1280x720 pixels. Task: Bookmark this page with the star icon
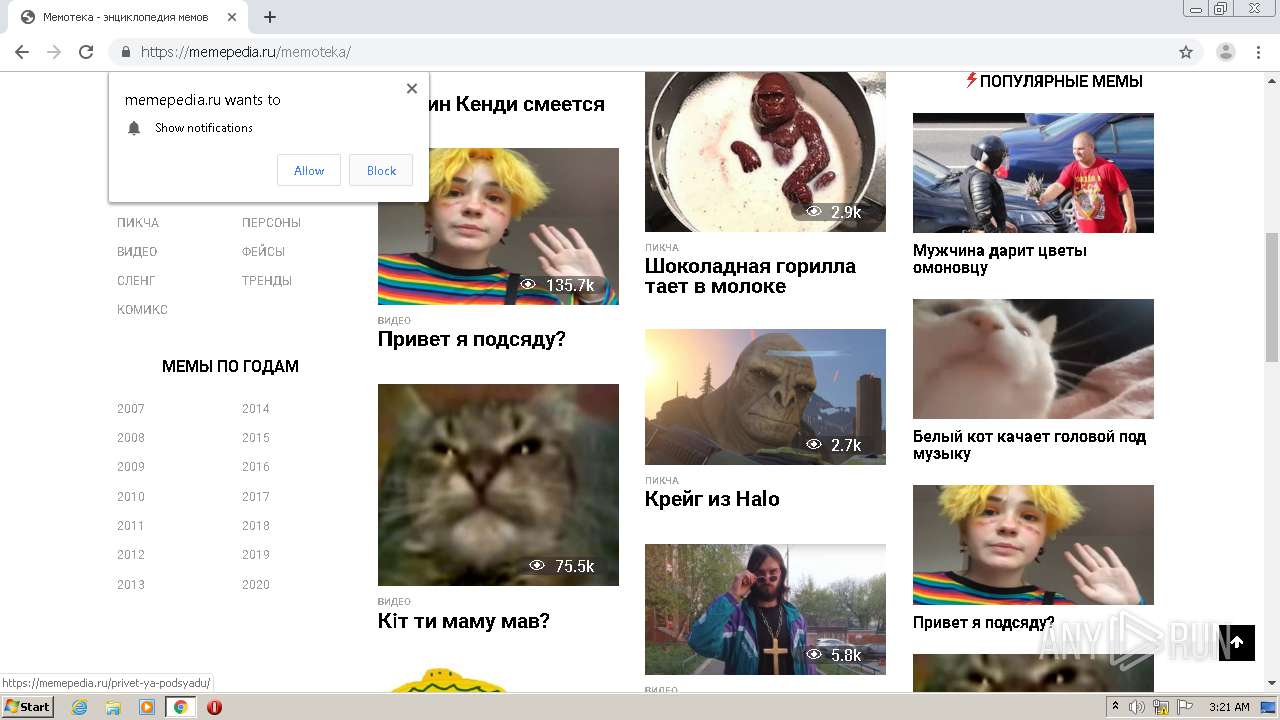click(1186, 52)
